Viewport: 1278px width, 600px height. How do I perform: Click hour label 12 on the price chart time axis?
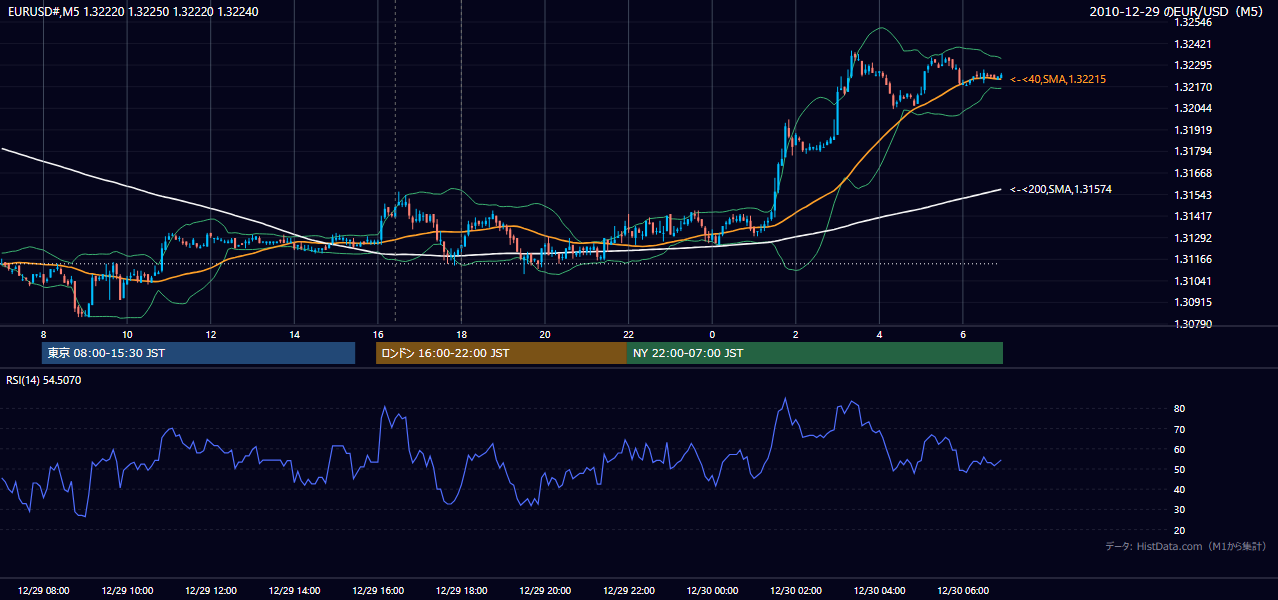pos(210,334)
